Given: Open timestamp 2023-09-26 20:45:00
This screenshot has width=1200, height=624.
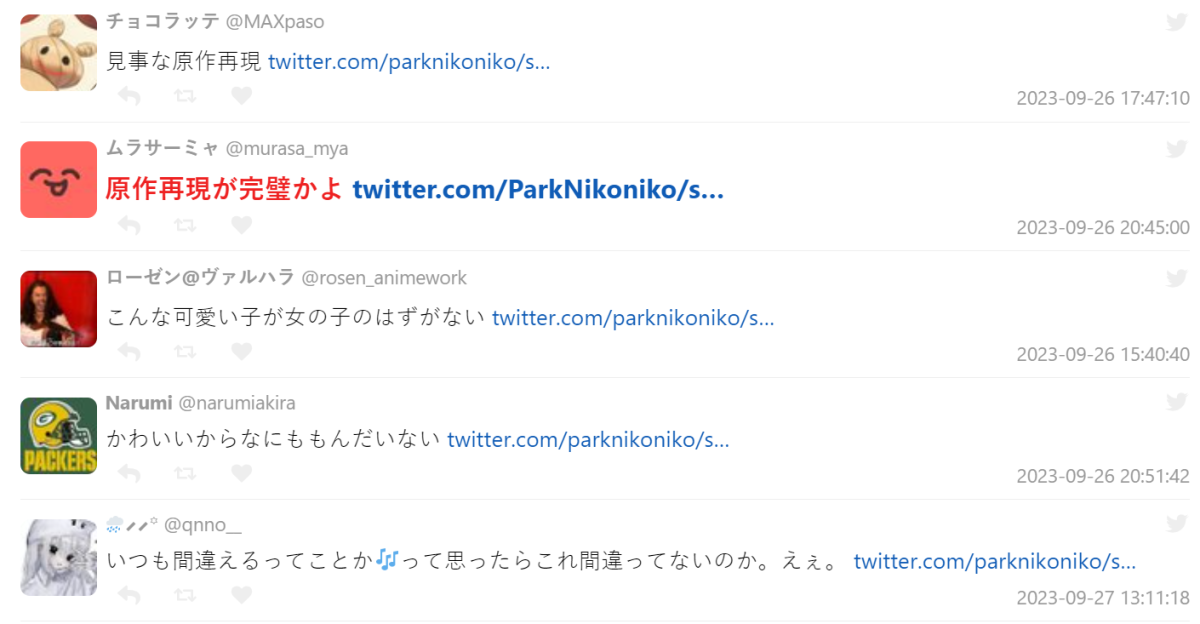Looking at the screenshot, I should pyautogui.click(x=1103, y=227).
